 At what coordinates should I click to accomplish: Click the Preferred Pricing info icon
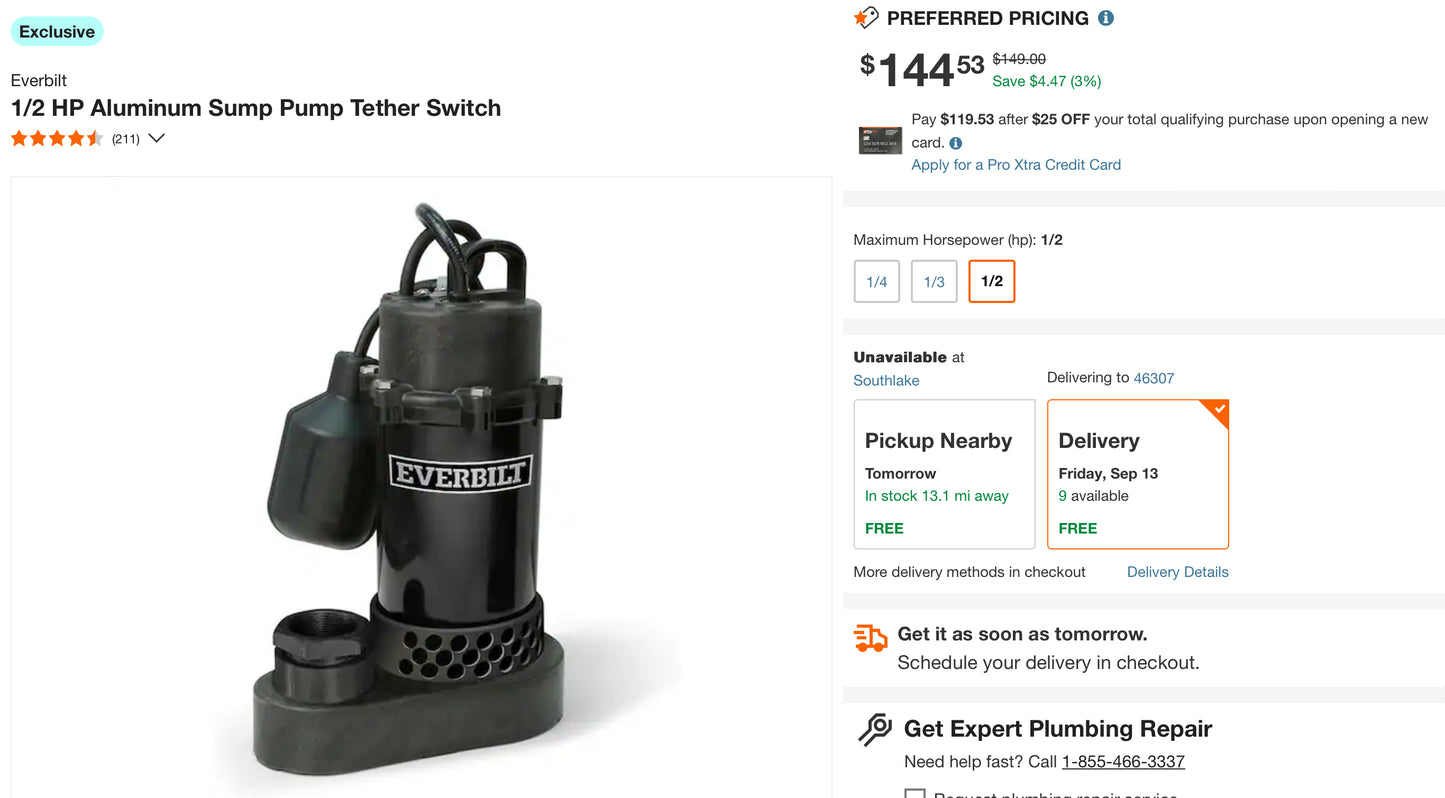[x=1106, y=18]
